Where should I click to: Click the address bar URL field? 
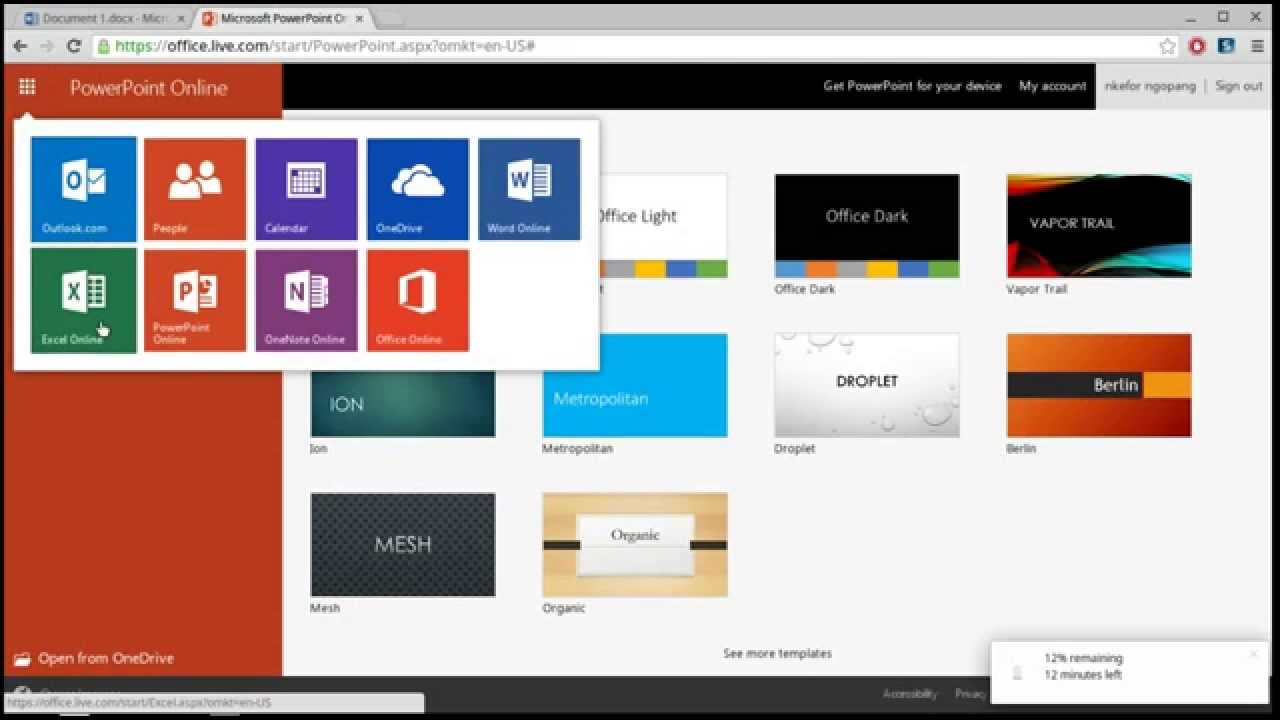[x=630, y=46]
